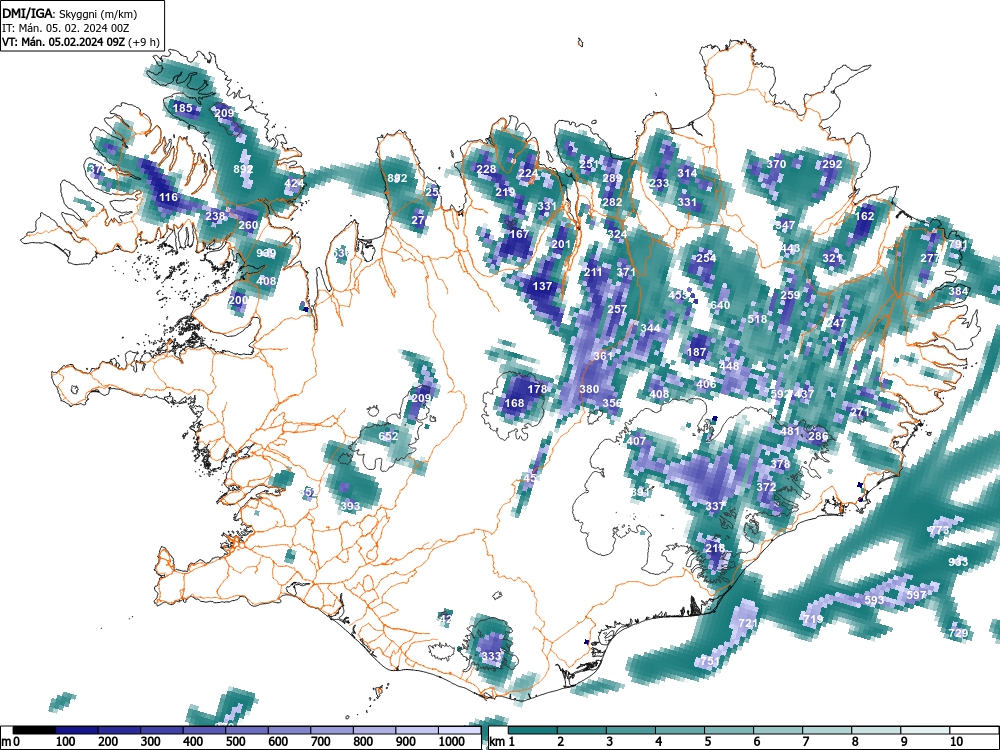Select the map value '251'
1000x750 pixels.
pyautogui.click(x=589, y=164)
